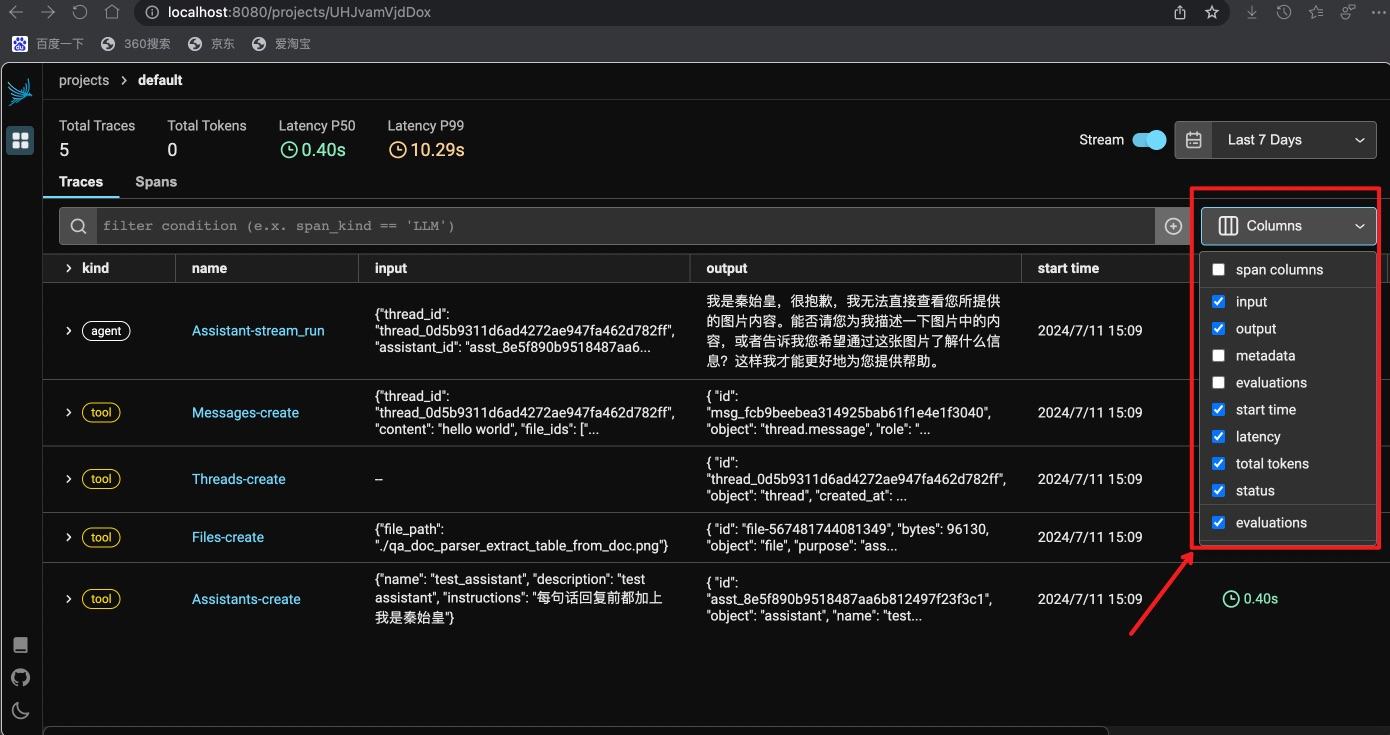Click the 0.40s latency cell of Assistants-create
1390x735 pixels.
coord(1251,599)
